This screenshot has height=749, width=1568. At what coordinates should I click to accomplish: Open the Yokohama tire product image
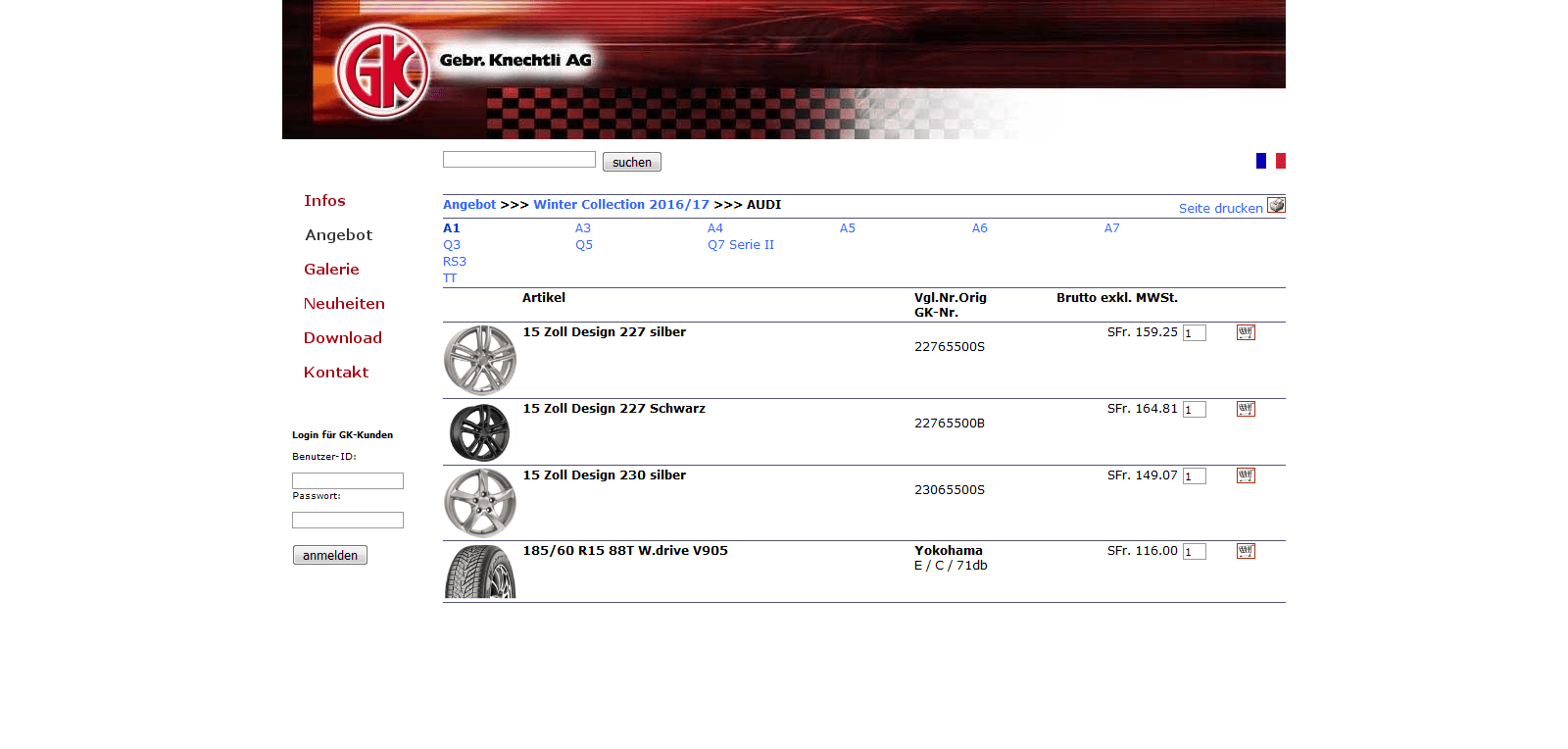[x=479, y=572]
